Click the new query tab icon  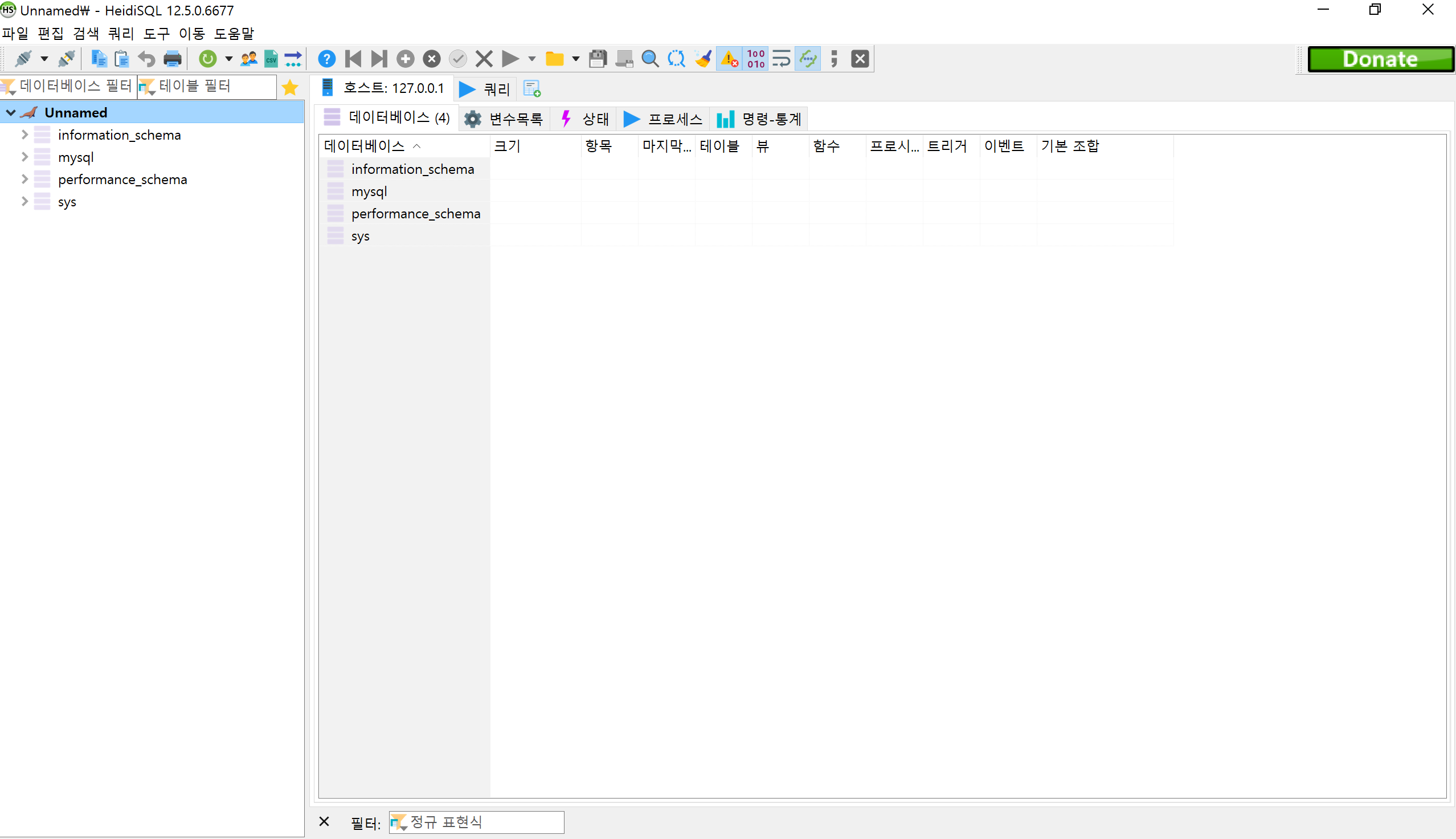pos(531,89)
